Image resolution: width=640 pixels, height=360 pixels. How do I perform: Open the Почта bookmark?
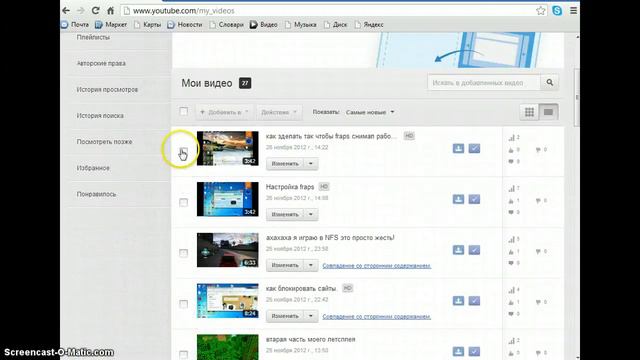point(75,24)
